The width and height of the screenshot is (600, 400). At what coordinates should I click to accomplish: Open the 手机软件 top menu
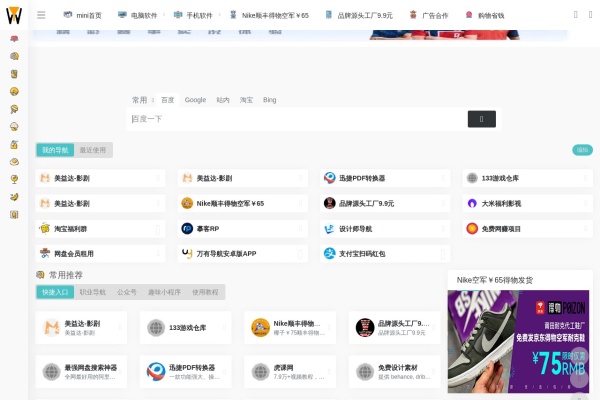[x=193, y=15]
